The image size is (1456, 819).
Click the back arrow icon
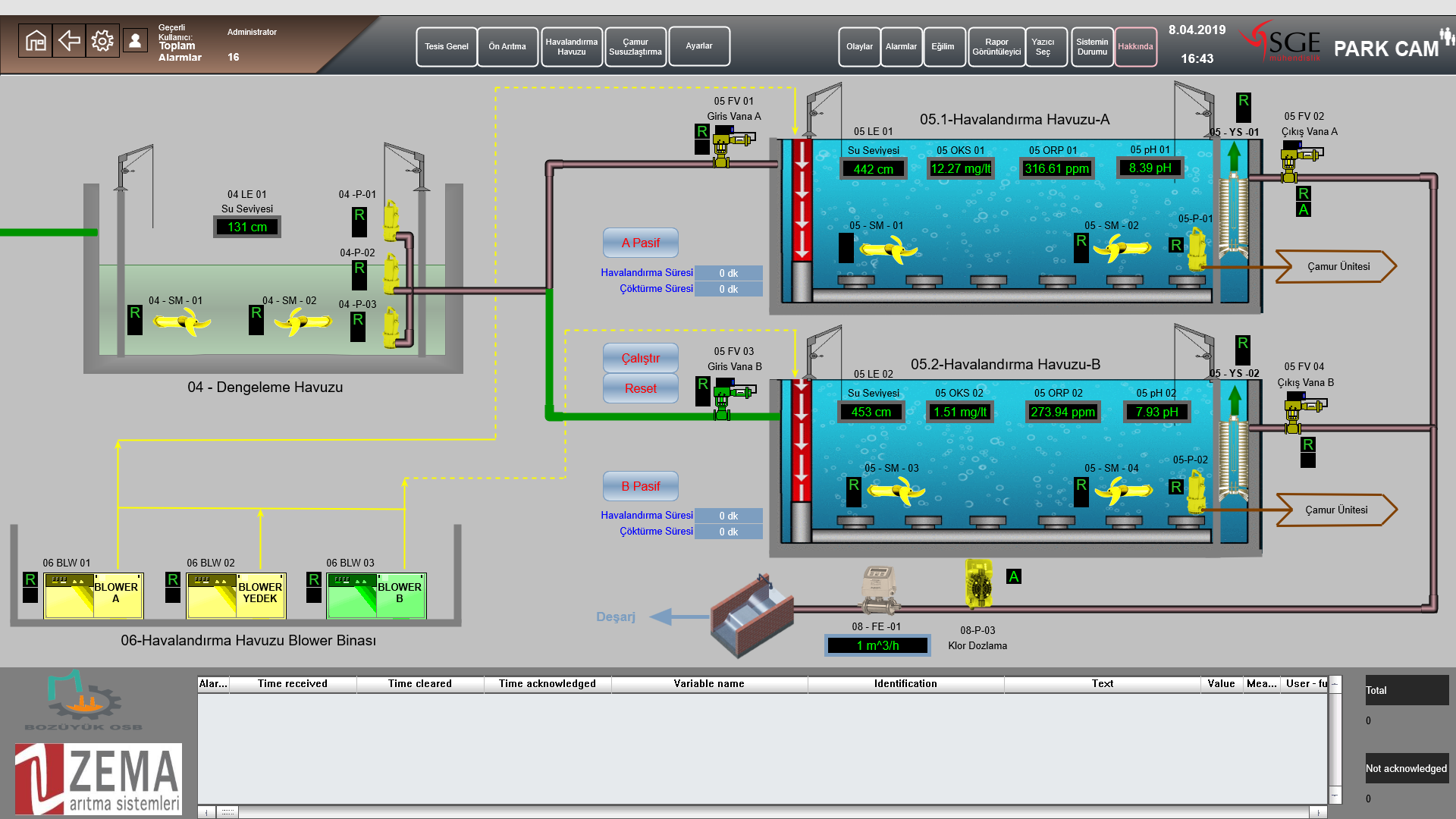pos(69,40)
